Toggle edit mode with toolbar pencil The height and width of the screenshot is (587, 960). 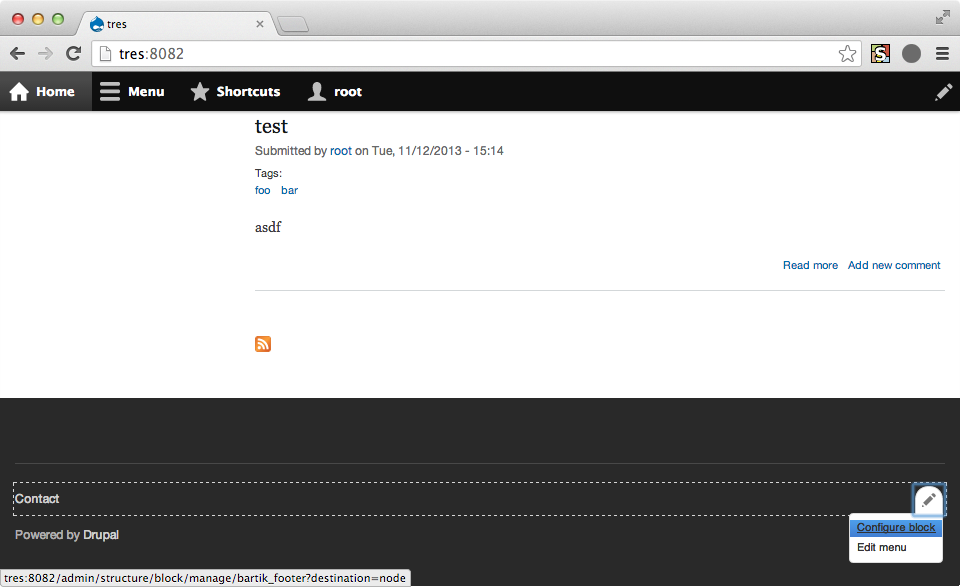(943, 92)
